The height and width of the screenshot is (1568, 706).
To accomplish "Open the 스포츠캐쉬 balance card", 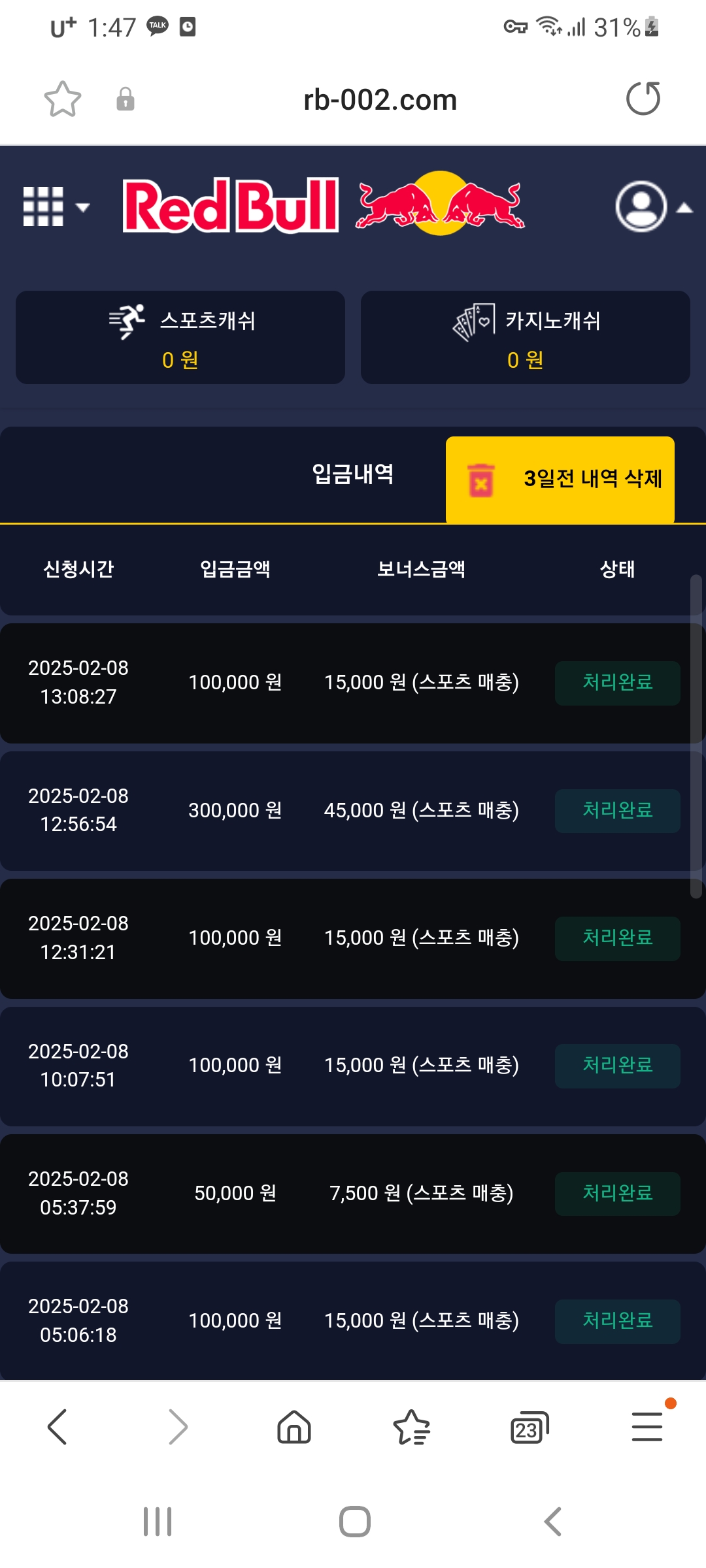I will pyautogui.click(x=180, y=337).
